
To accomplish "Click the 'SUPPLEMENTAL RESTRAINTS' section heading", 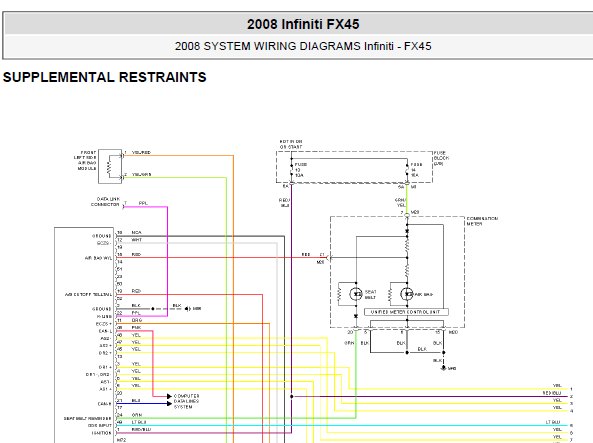I will pos(104,77).
